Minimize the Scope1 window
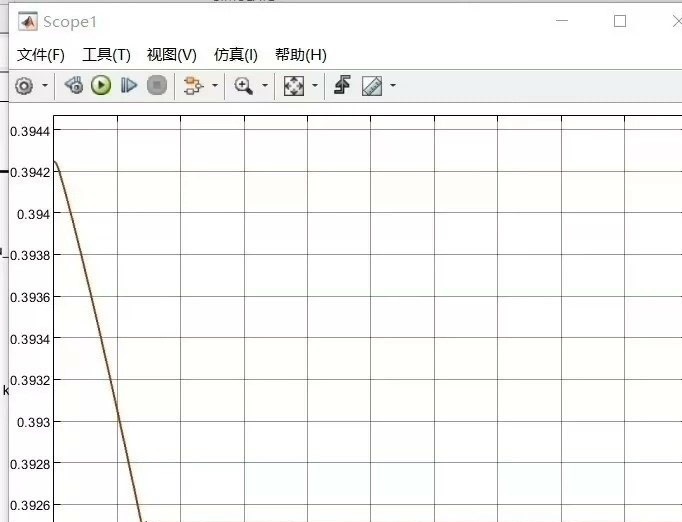The width and height of the screenshot is (682, 522). coord(562,21)
